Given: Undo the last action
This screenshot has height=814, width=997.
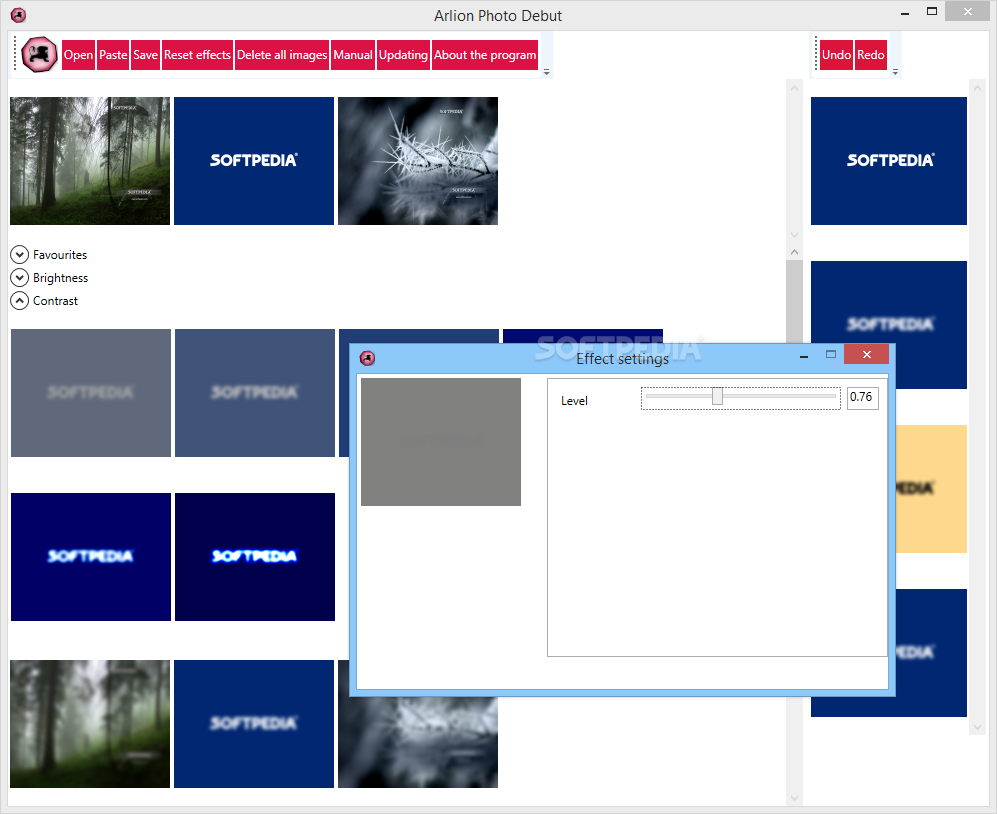Looking at the screenshot, I should pyautogui.click(x=836, y=55).
